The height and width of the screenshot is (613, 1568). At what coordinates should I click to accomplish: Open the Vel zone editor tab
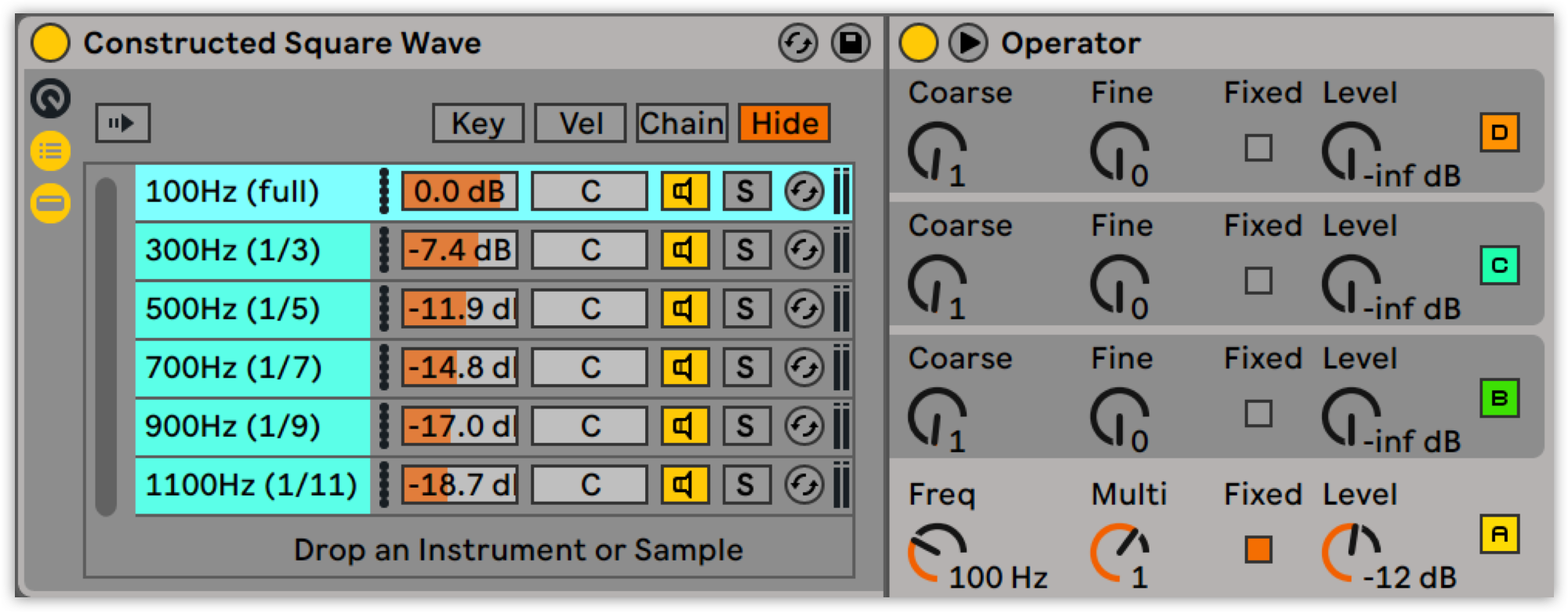pos(581,123)
